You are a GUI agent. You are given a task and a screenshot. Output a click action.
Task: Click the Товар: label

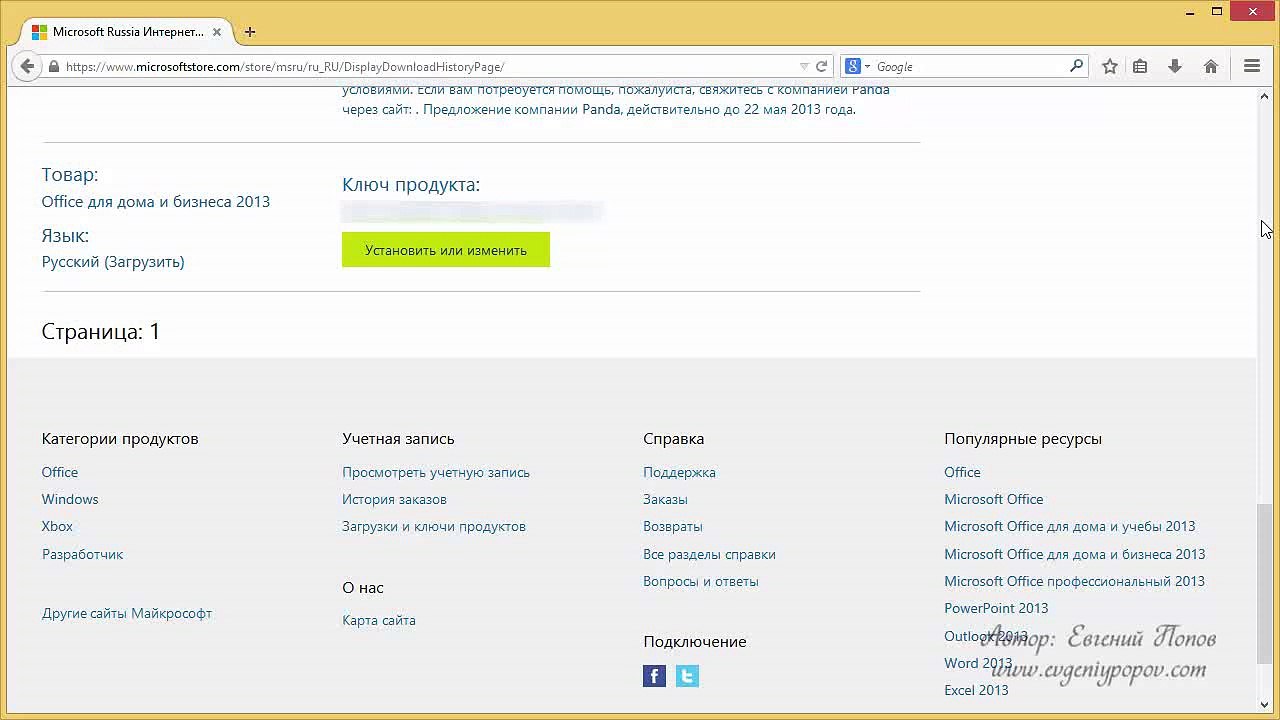click(x=70, y=175)
